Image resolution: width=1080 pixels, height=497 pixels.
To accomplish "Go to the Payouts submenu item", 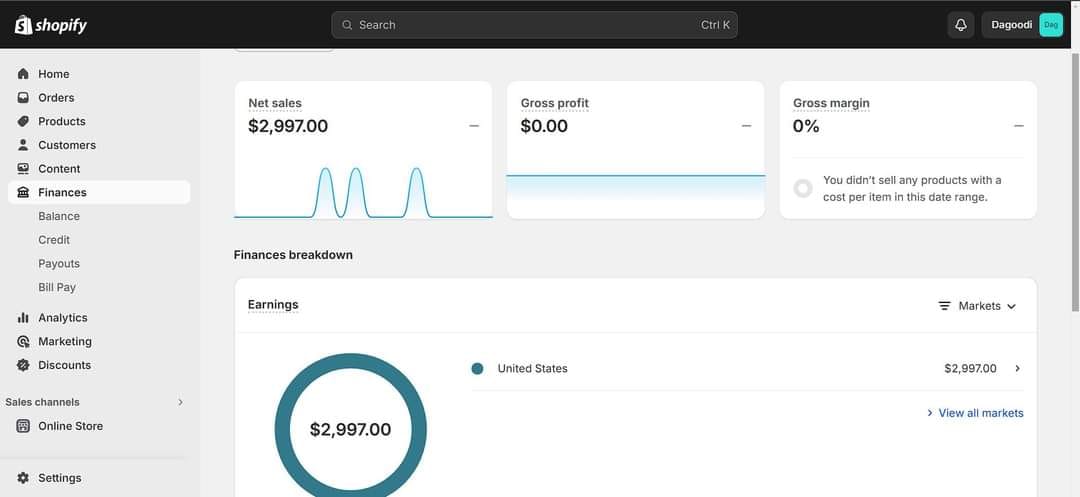I will point(59,264).
